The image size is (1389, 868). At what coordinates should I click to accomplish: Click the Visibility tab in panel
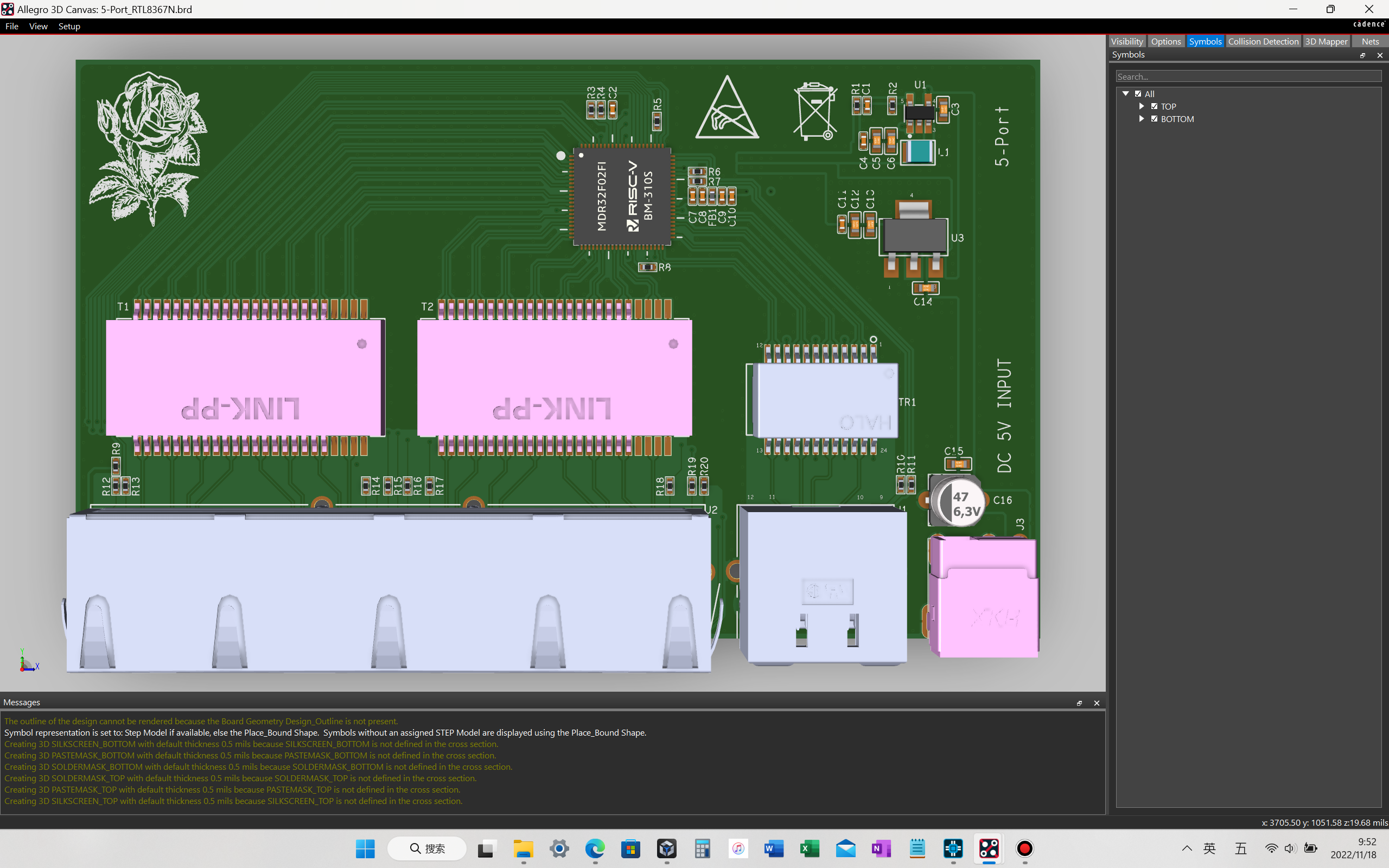coord(1126,41)
